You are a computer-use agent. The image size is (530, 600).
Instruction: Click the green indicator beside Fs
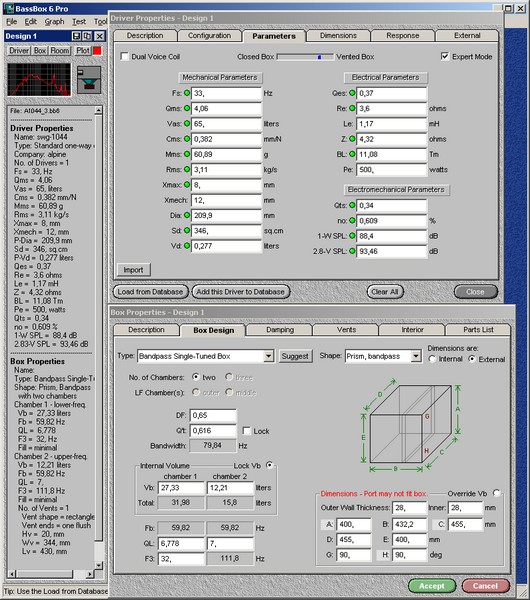(x=187, y=93)
